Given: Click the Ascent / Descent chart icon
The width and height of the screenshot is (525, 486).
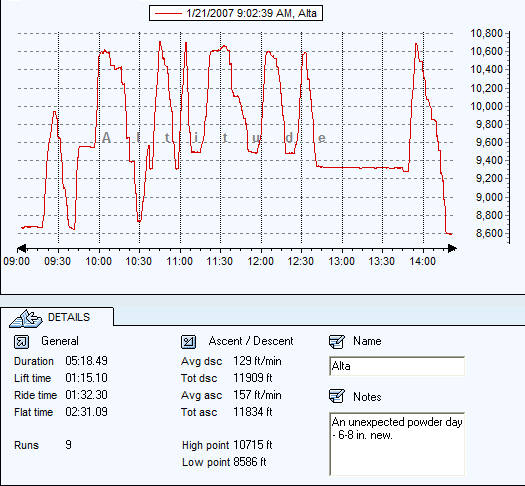Looking at the screenshot, I should point(189,342).
